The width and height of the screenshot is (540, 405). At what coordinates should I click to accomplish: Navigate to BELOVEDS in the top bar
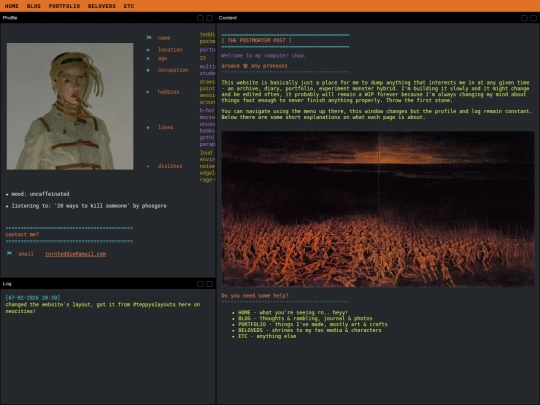(x=102, y=6)
